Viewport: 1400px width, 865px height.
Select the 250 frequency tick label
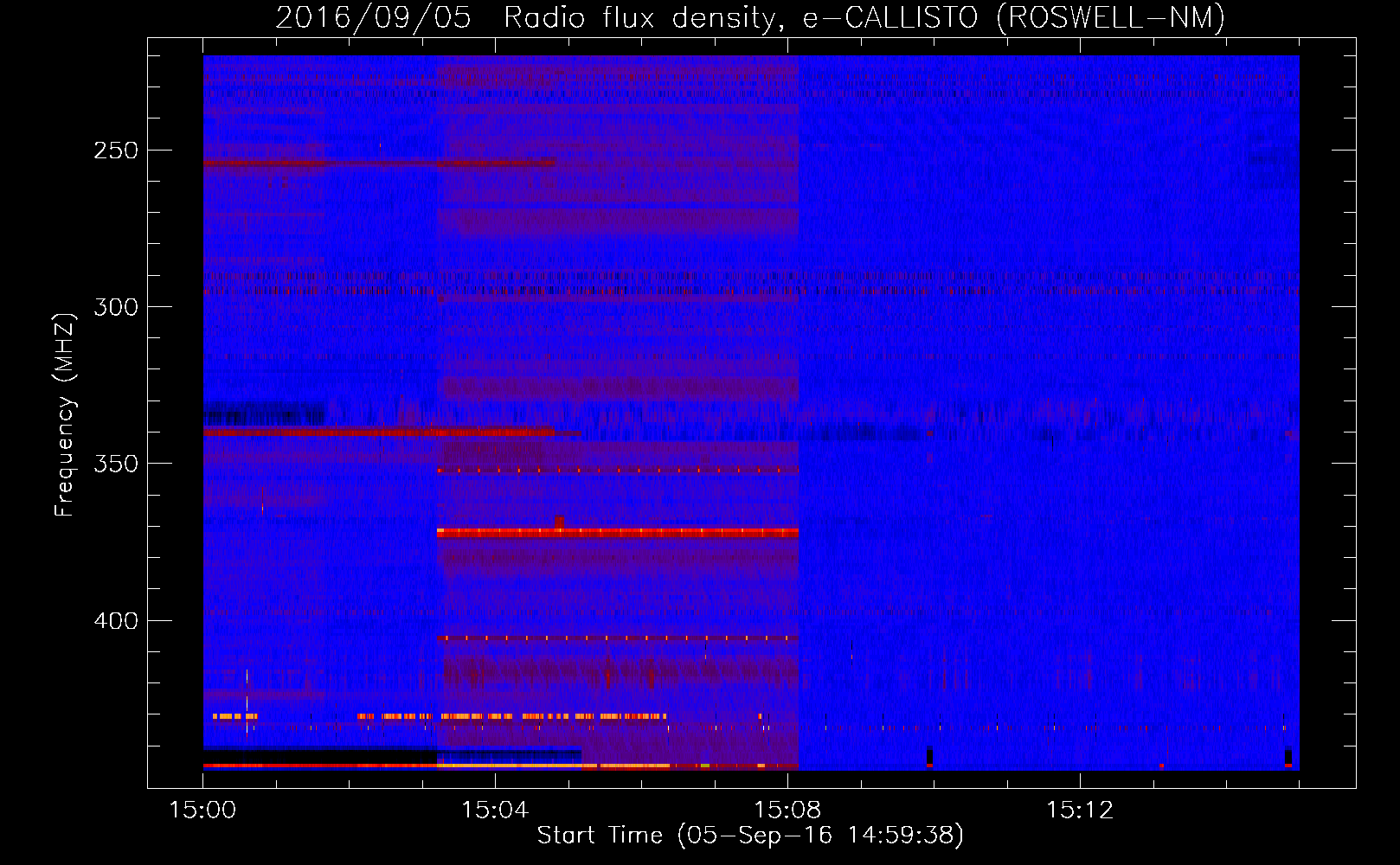(116, 151)
